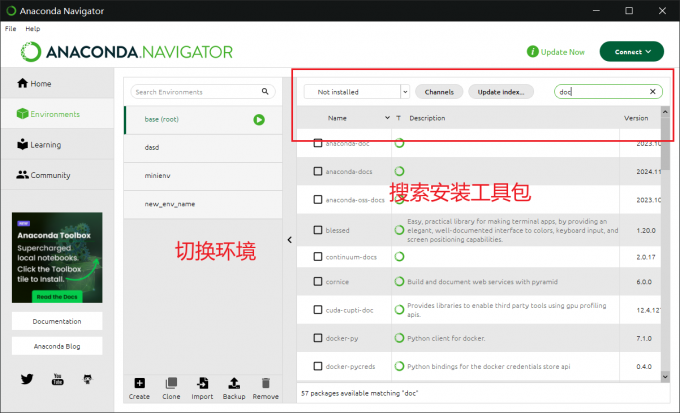
Task: Open the YouTube icon link
Action: [57, 379]
